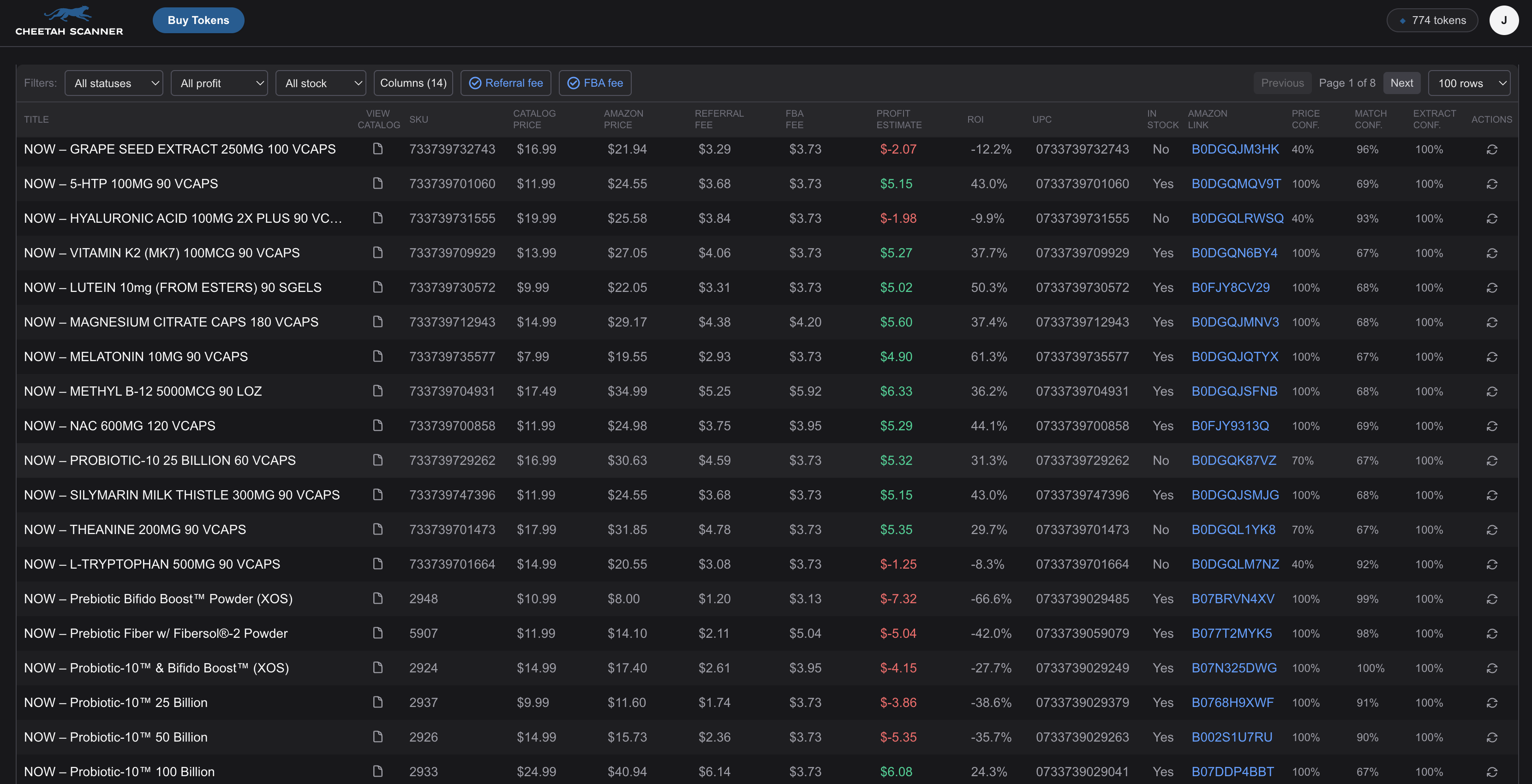Change the 100 rows page size
1532x784 pixels.
tap(1469, 83)
